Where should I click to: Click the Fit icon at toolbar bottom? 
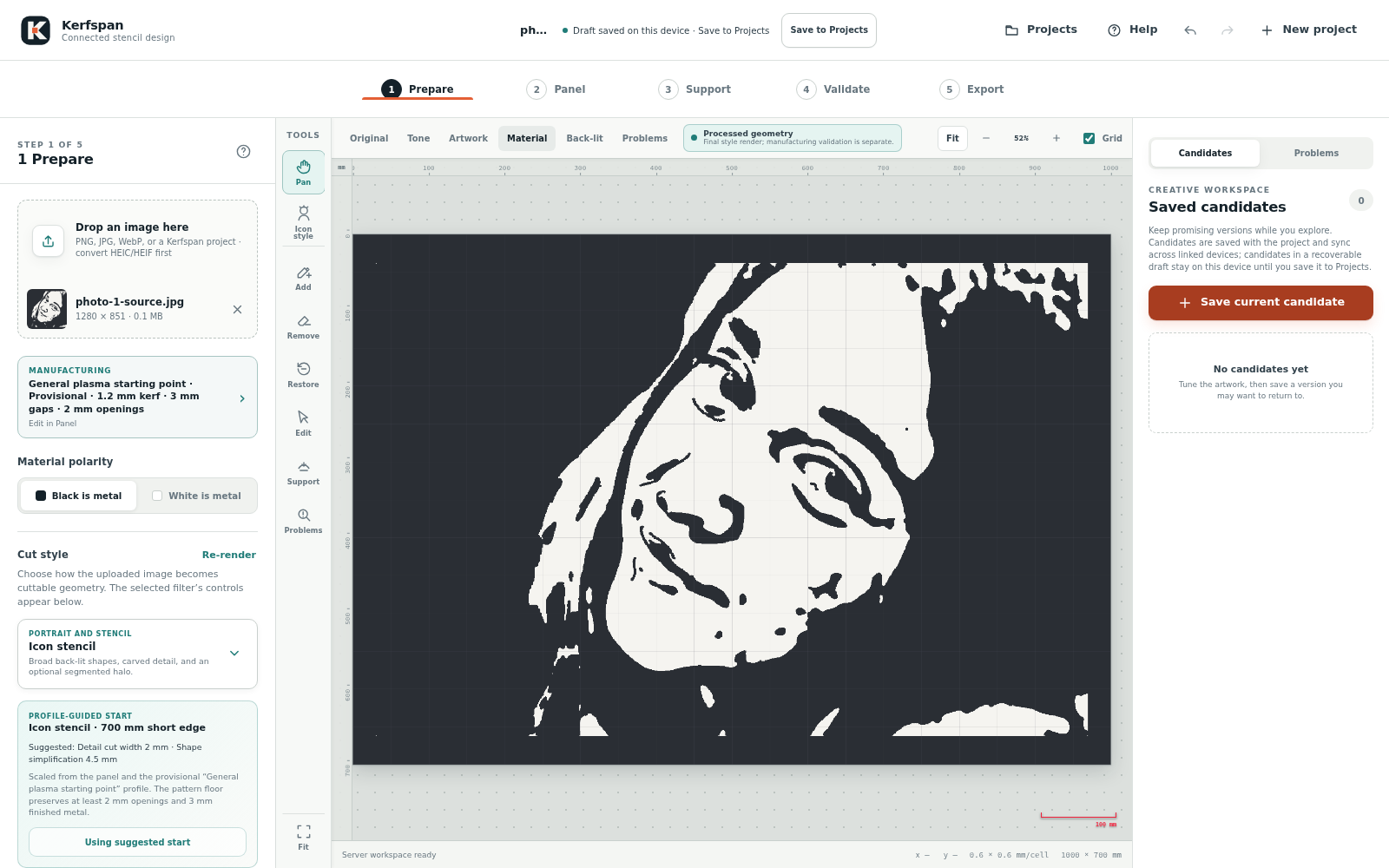(x=303, y=837)
